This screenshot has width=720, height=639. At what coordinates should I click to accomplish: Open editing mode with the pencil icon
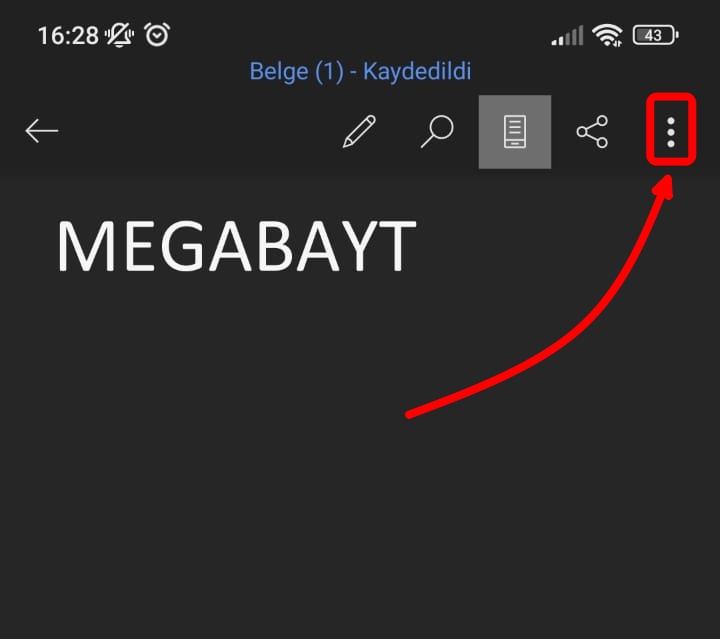pos(359,131)
